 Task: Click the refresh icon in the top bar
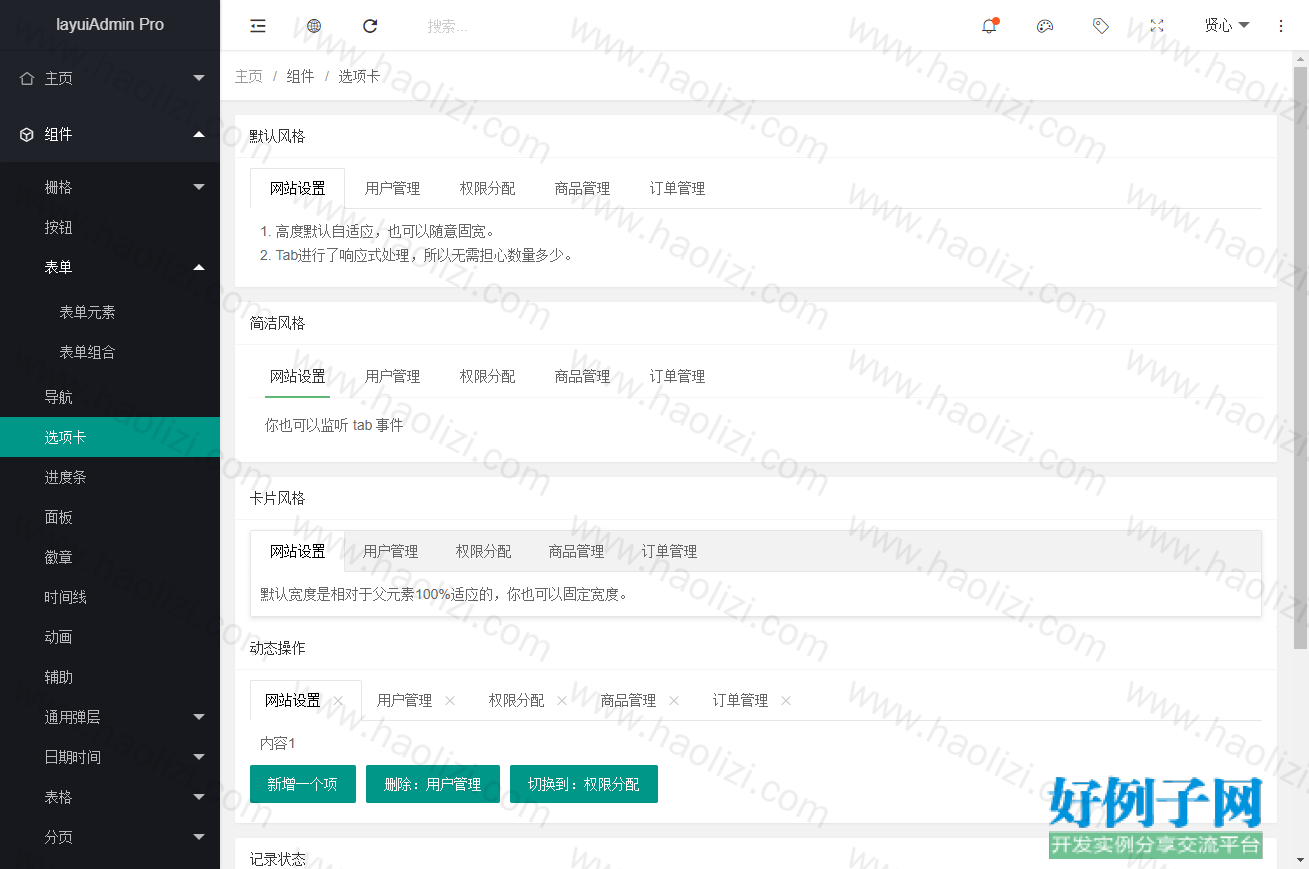coord(370,26)
